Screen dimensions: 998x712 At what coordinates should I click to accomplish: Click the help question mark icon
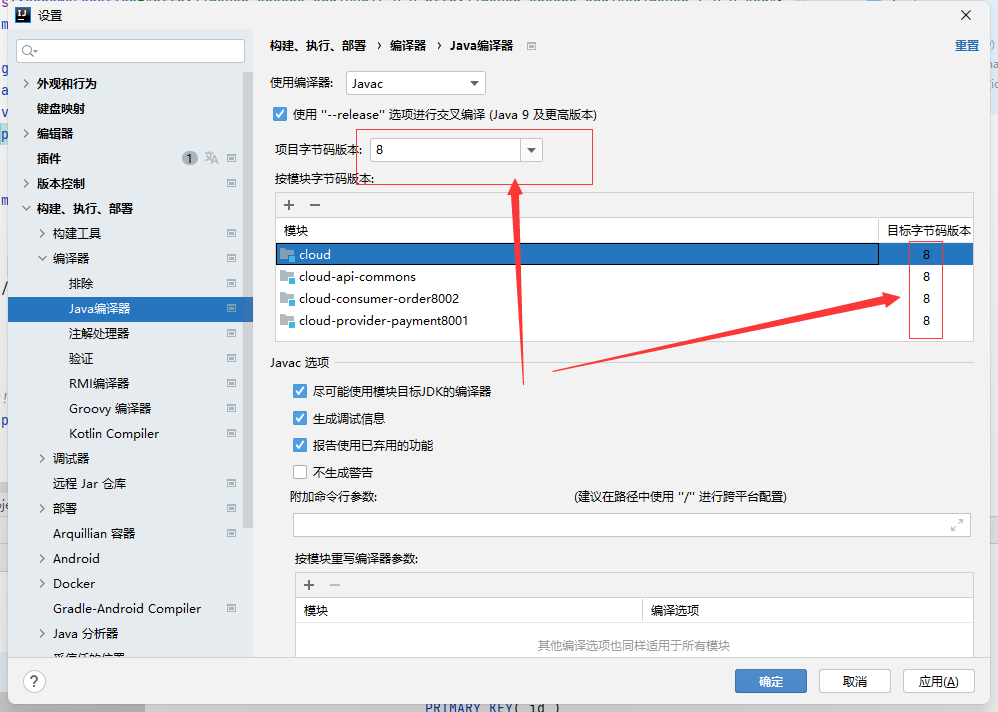35,681
